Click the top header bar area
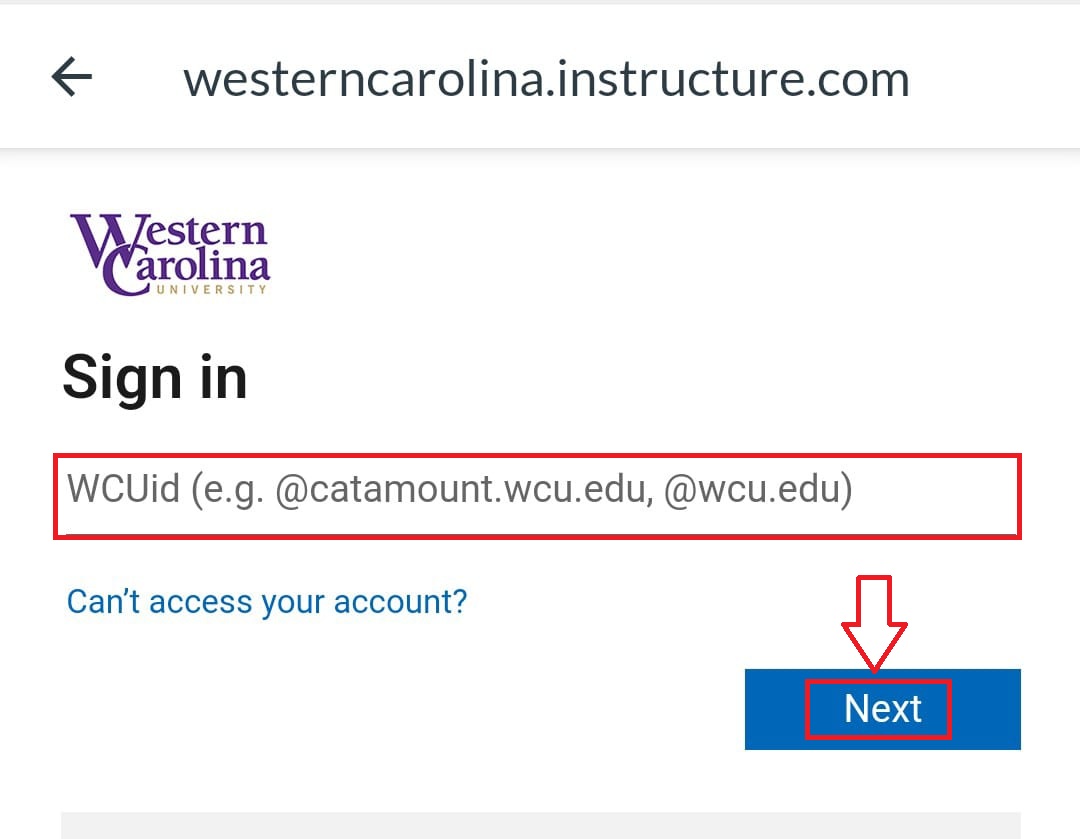 tap(540, 76)
